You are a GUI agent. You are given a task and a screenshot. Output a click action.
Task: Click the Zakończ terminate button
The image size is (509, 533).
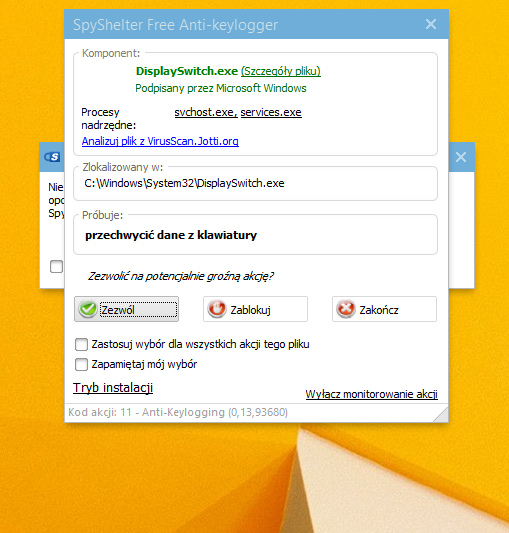(384, 309)
